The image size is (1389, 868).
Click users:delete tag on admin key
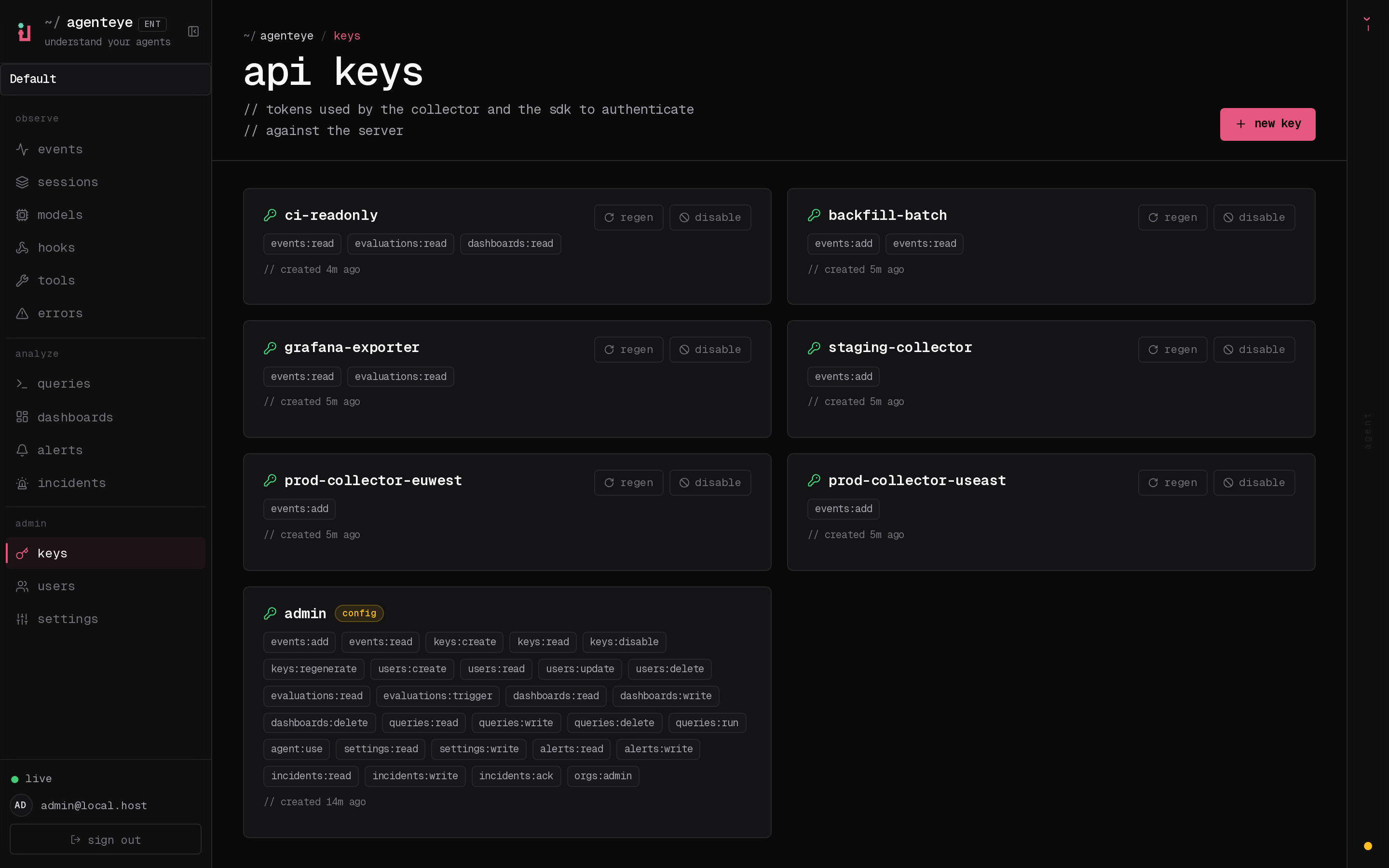pos(669,669)
